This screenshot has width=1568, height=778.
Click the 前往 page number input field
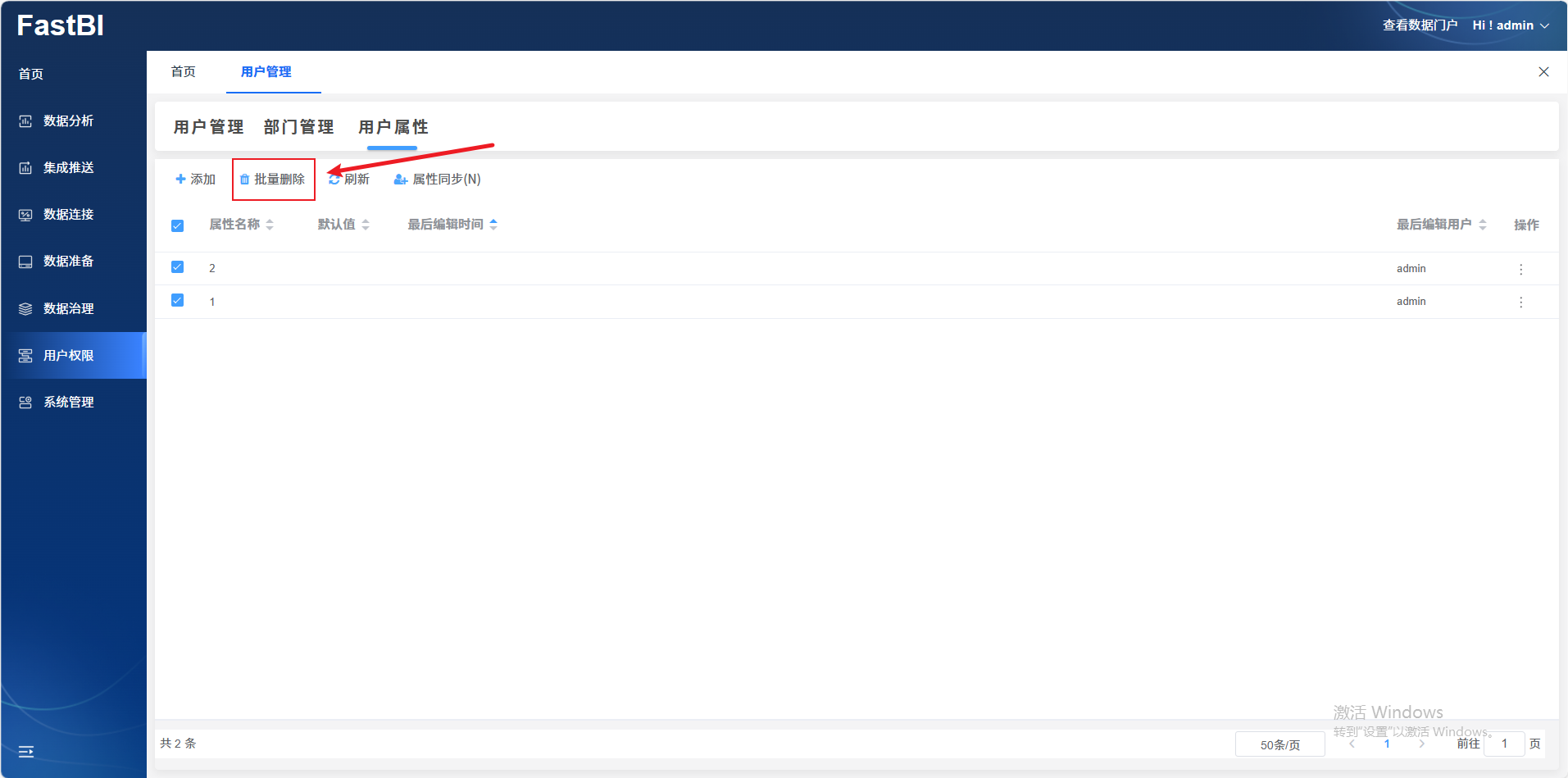[1504, 744]
